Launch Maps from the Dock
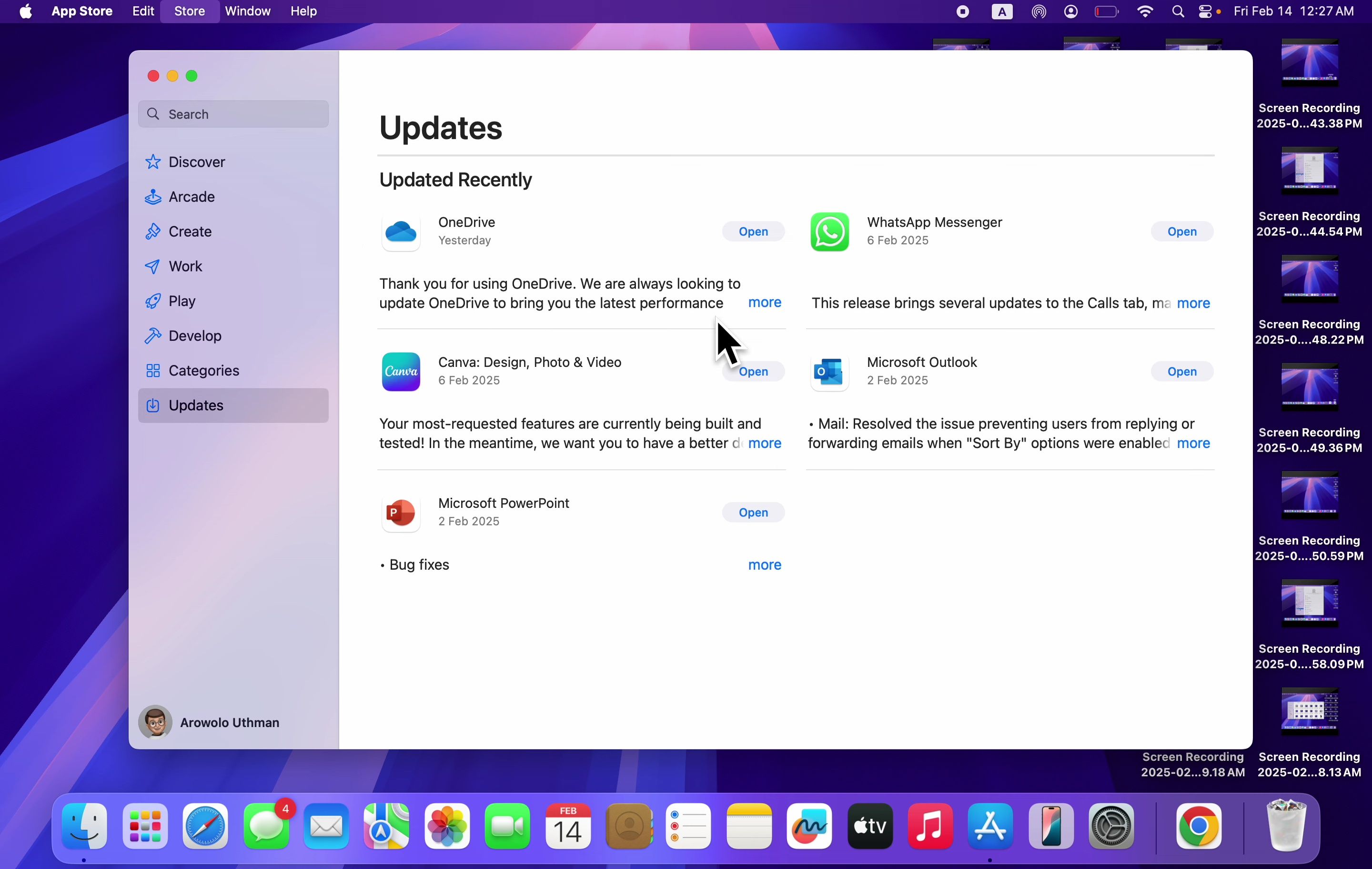 pos(387,826)
